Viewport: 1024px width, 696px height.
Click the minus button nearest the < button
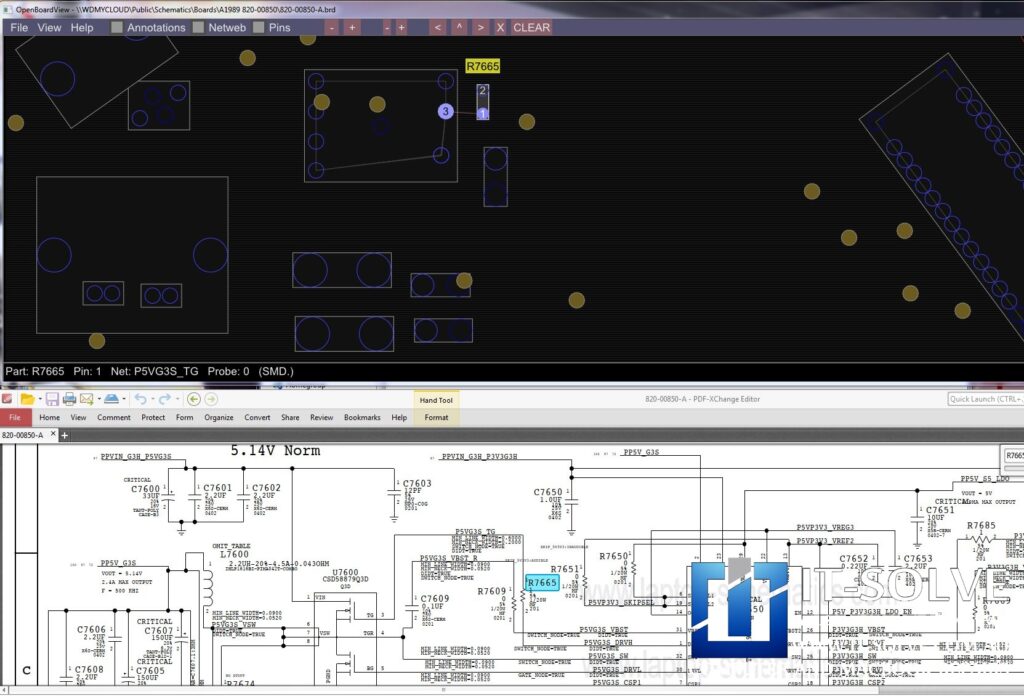click(387, 27)
